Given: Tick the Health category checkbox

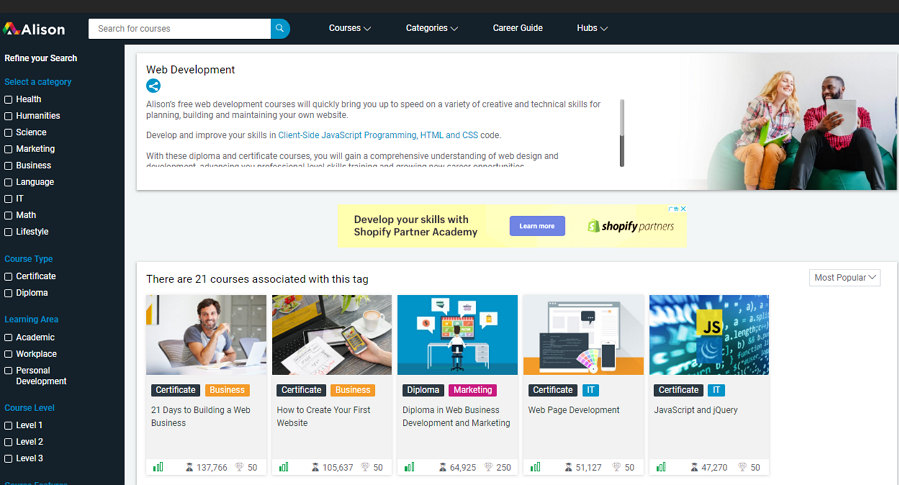Looking at the screenshot, I should (8, 100).
